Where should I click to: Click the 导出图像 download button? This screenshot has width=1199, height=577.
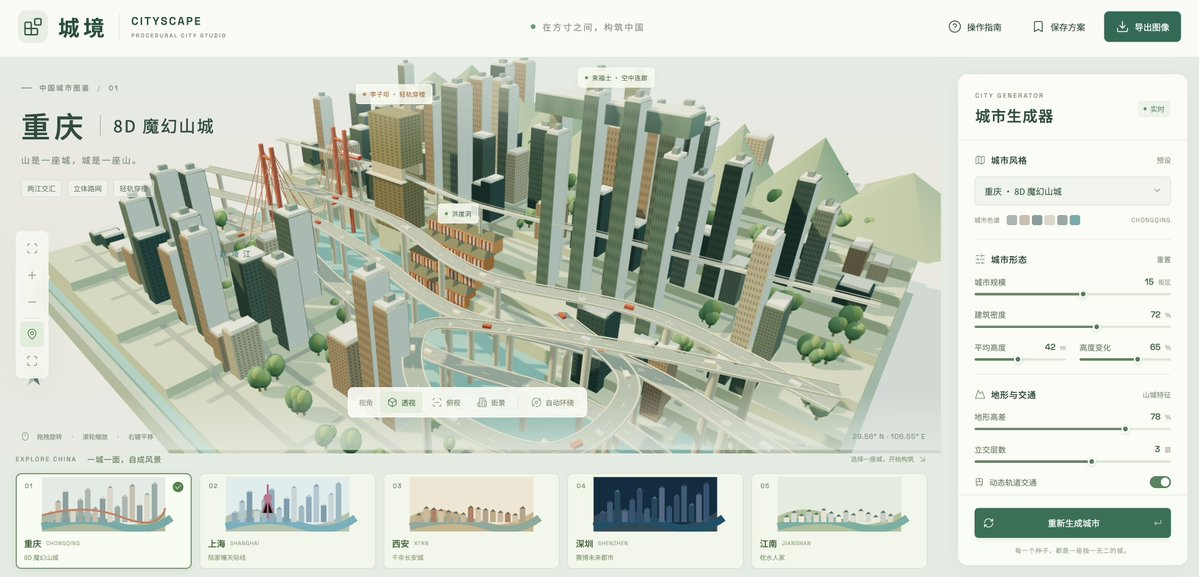[x=1142, y=27]
